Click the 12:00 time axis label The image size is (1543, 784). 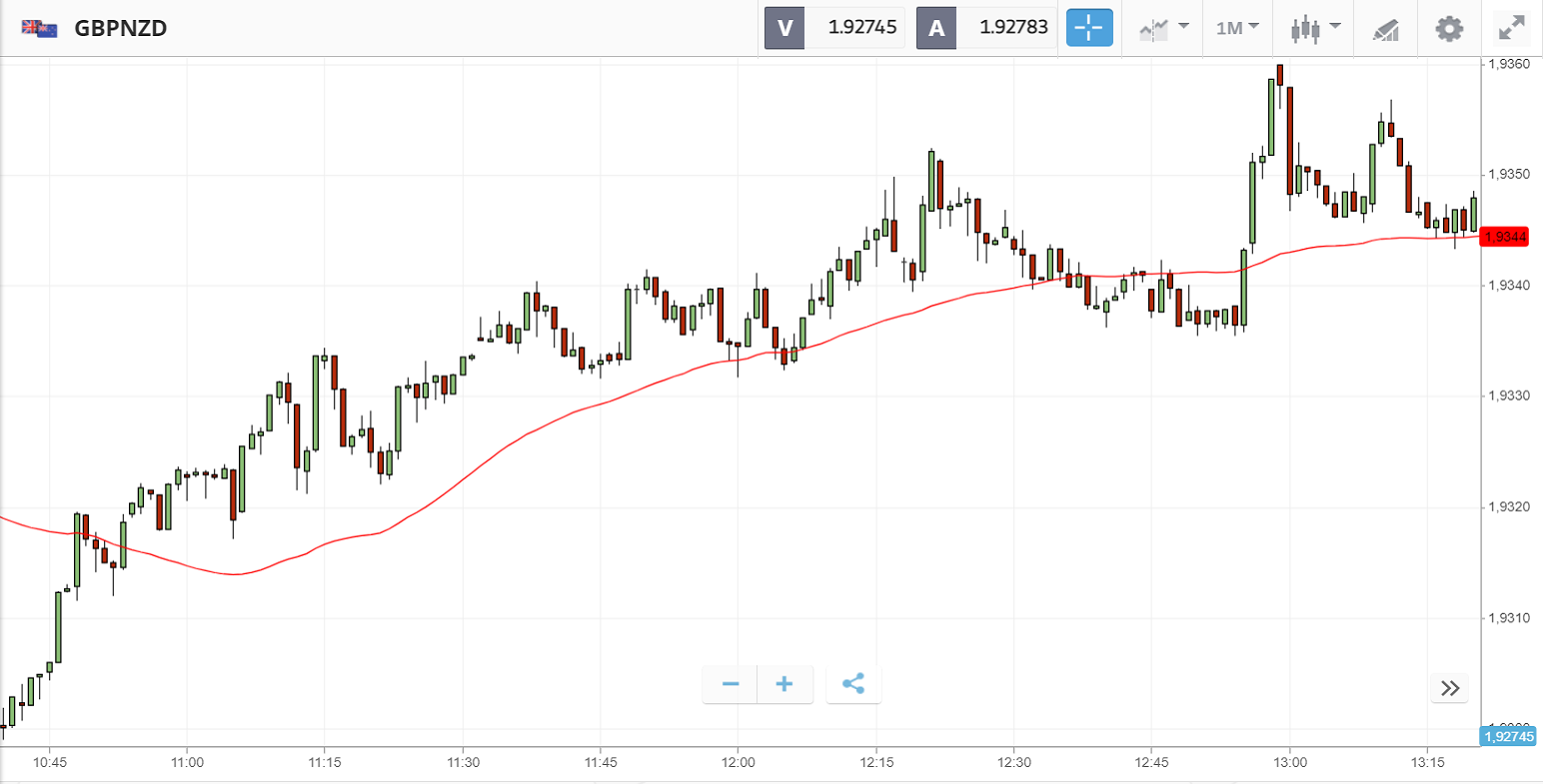[739, 763]
